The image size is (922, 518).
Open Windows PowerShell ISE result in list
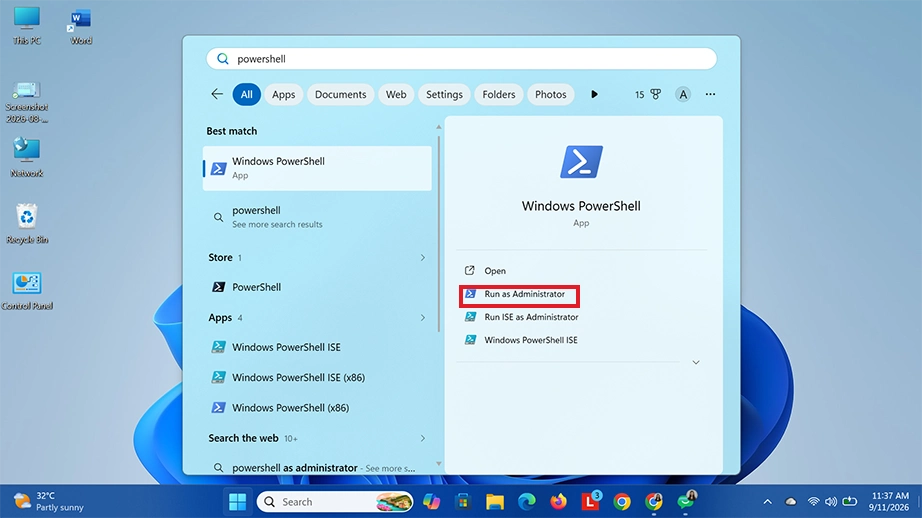[317, 347]
